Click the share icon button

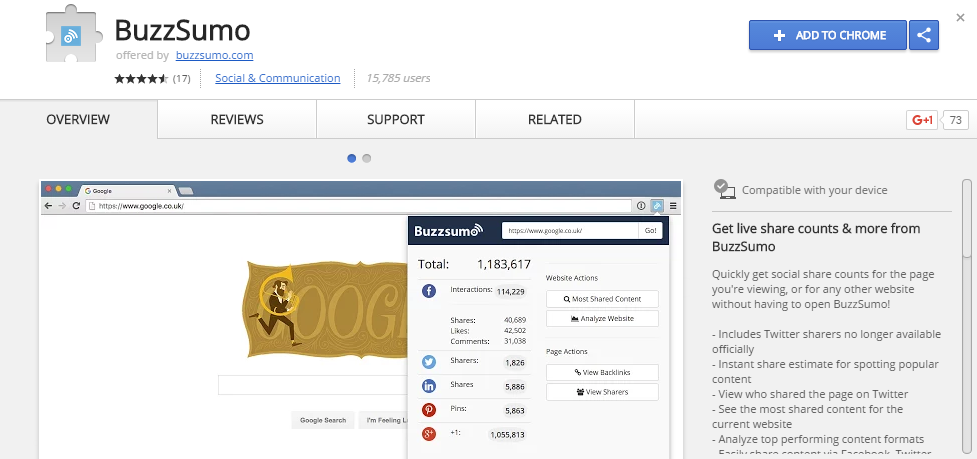click(924, 35)
